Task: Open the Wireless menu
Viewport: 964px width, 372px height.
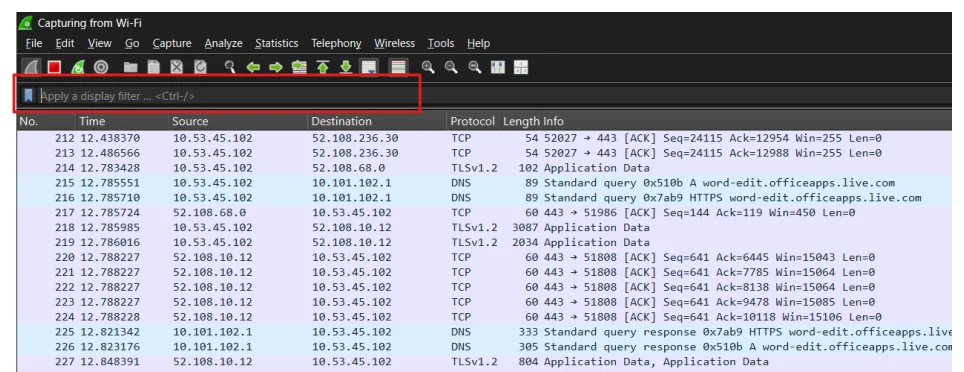Action: 395,43
